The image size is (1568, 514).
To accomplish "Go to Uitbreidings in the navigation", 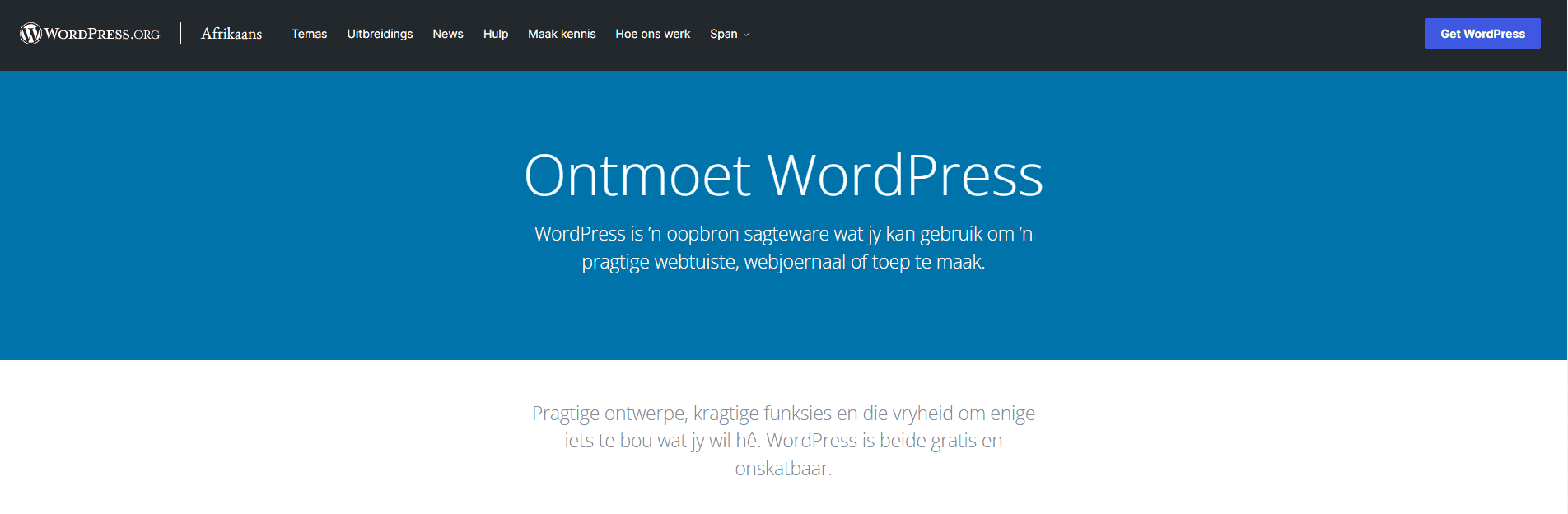I will tap(380, 34).
